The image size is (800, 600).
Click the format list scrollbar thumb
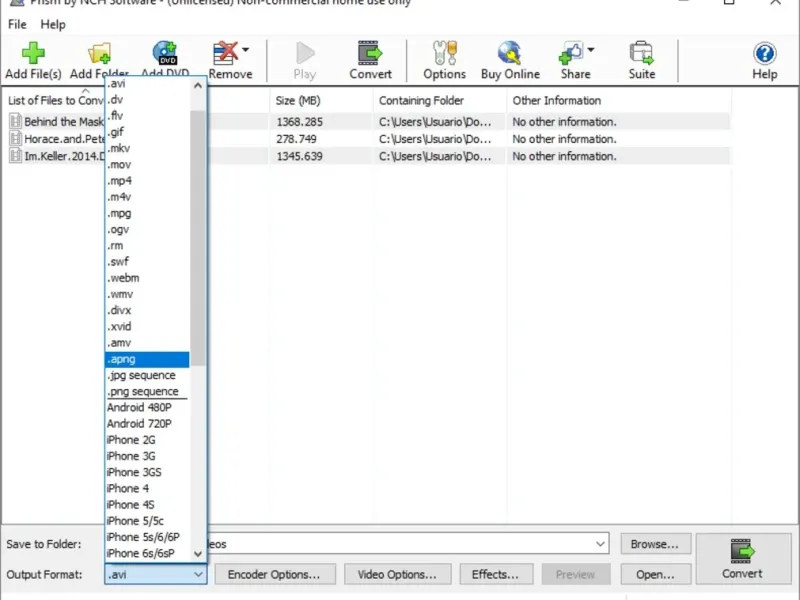pos(198,238)
